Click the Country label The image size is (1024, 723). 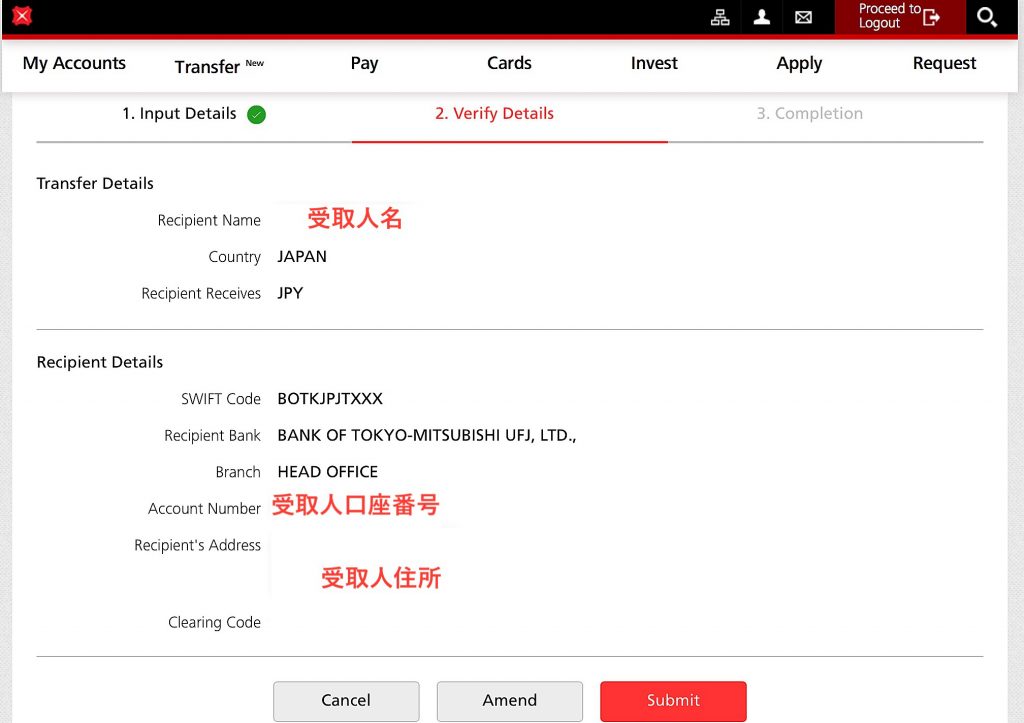(234, 257)
